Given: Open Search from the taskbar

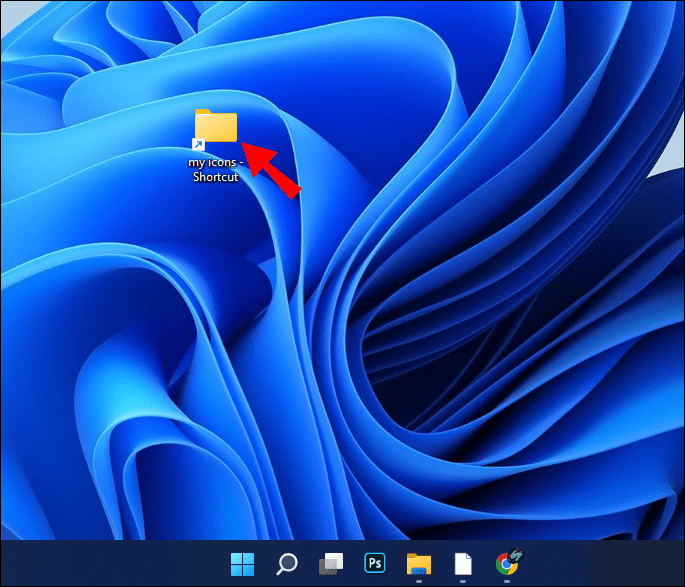Looking at the screenshot, I should coord(286,564).
